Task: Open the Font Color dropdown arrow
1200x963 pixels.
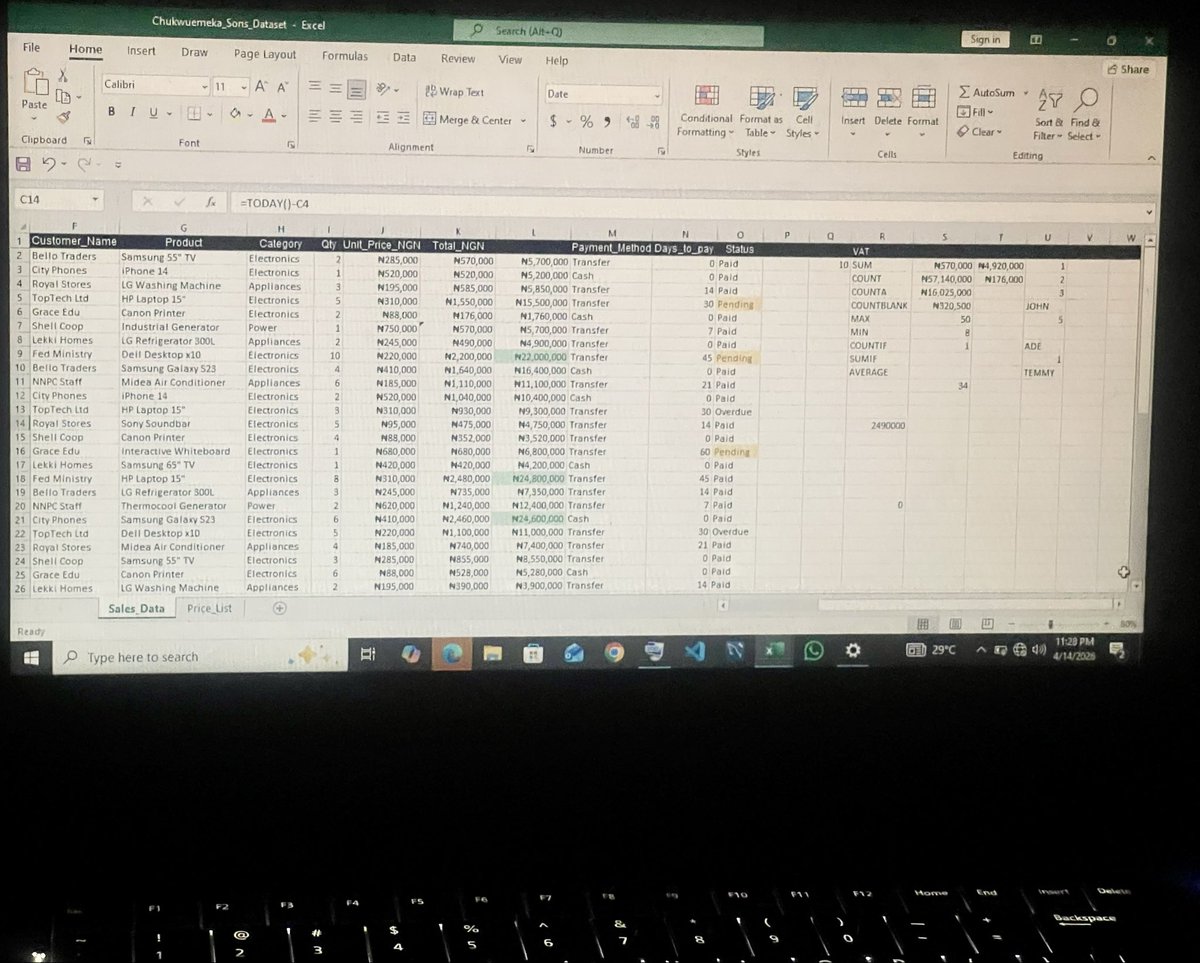Action: [283, 117]
